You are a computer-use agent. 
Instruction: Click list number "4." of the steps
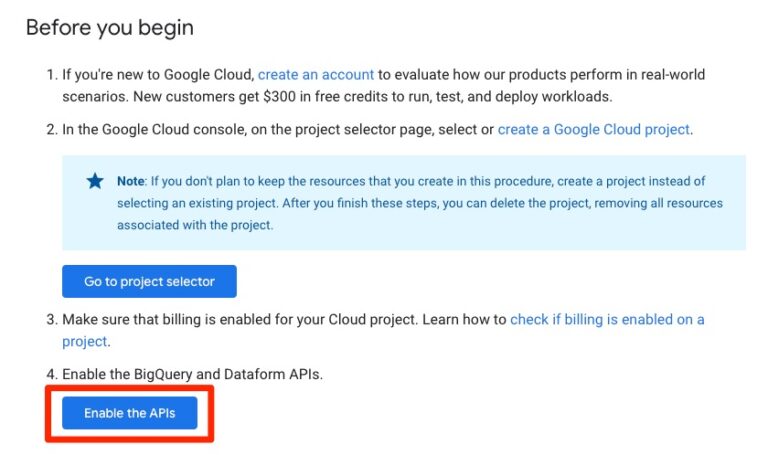click(52, 374)
